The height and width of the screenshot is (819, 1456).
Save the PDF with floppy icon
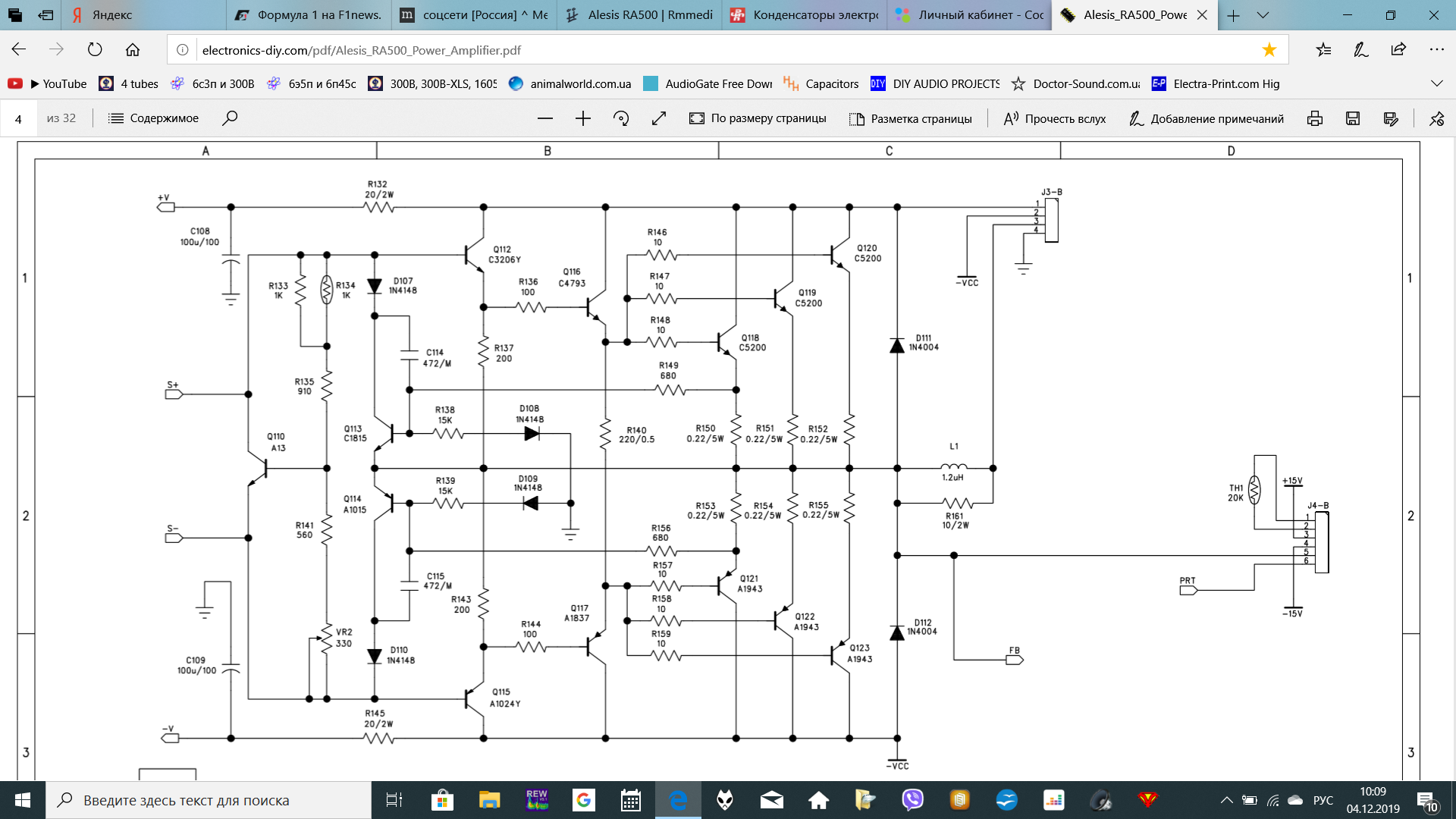pos(1353,118)
